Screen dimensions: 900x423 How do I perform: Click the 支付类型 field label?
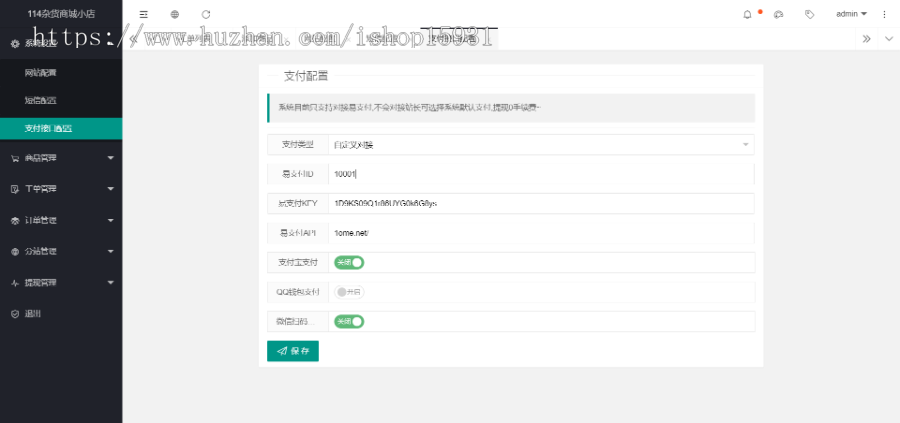pyautogui.click(x=298, y=145)
